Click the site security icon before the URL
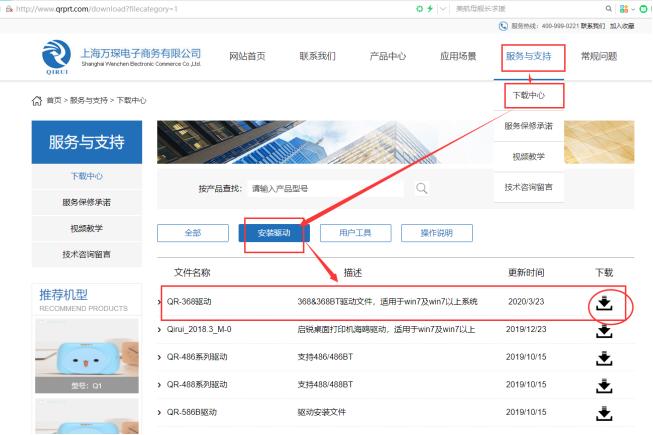Screen dimensions: 653x435 (9, 9)
